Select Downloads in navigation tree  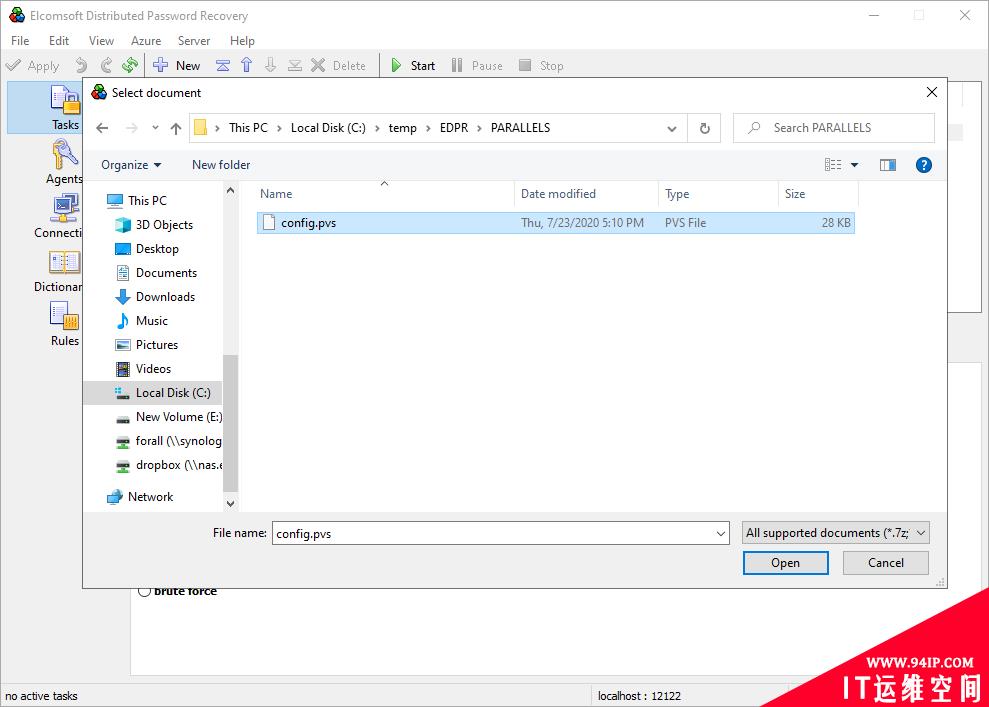155,296
